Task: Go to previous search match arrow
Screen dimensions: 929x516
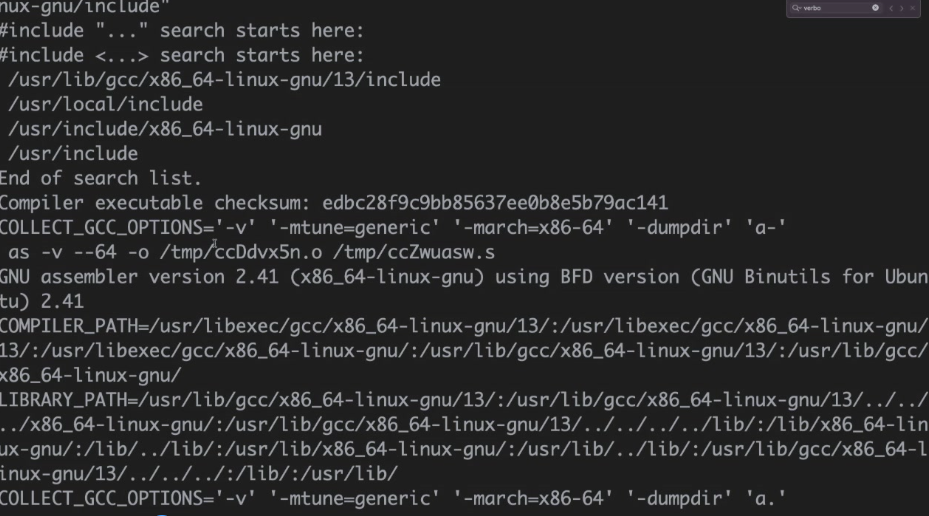Action: pos(891,8)
